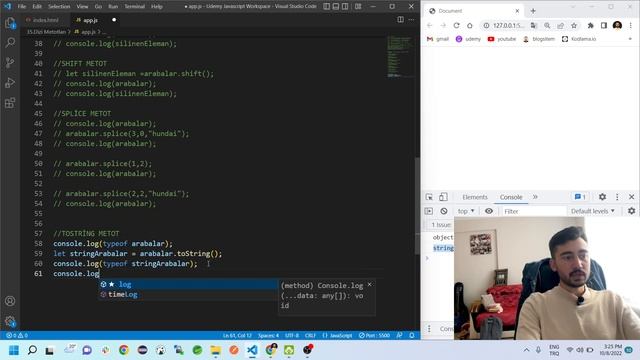Click the Chrome address bar 127.0.0.1
Screen dimensions: 640x360
pos(509,25)
